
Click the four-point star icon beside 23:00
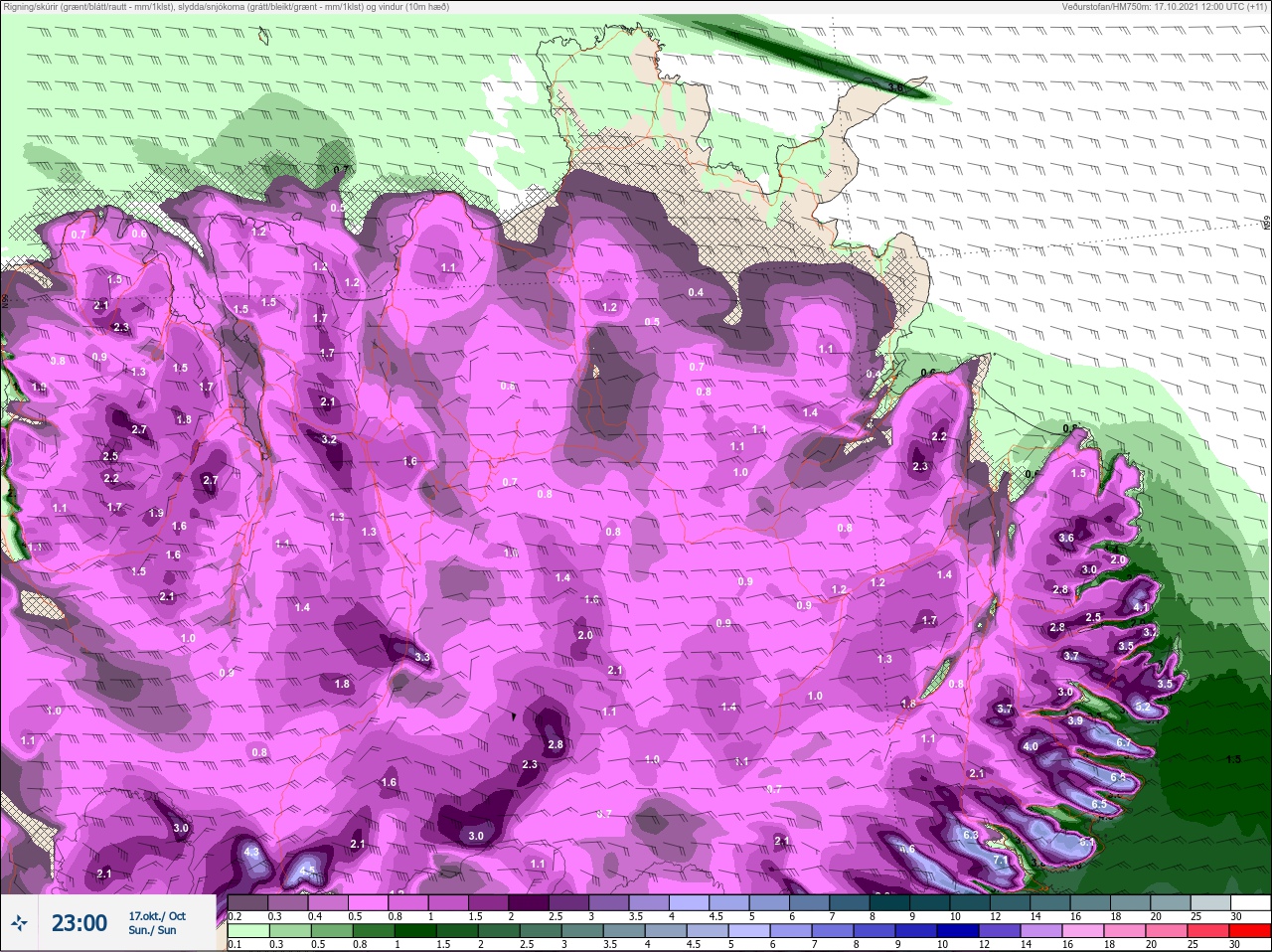click(18, 923)
